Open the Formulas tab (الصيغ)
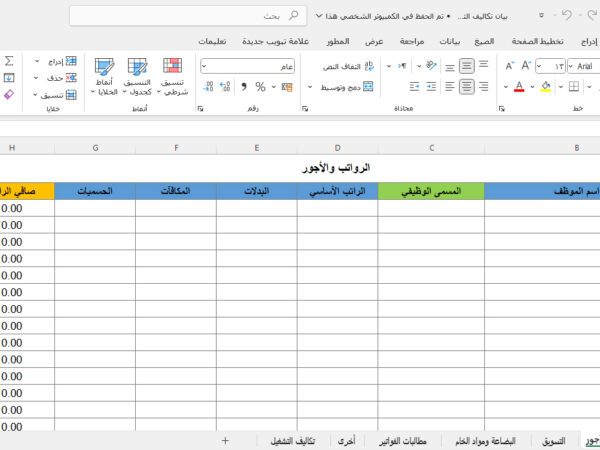The height and width of the screenshot is (450, 600). pos(484,41)
